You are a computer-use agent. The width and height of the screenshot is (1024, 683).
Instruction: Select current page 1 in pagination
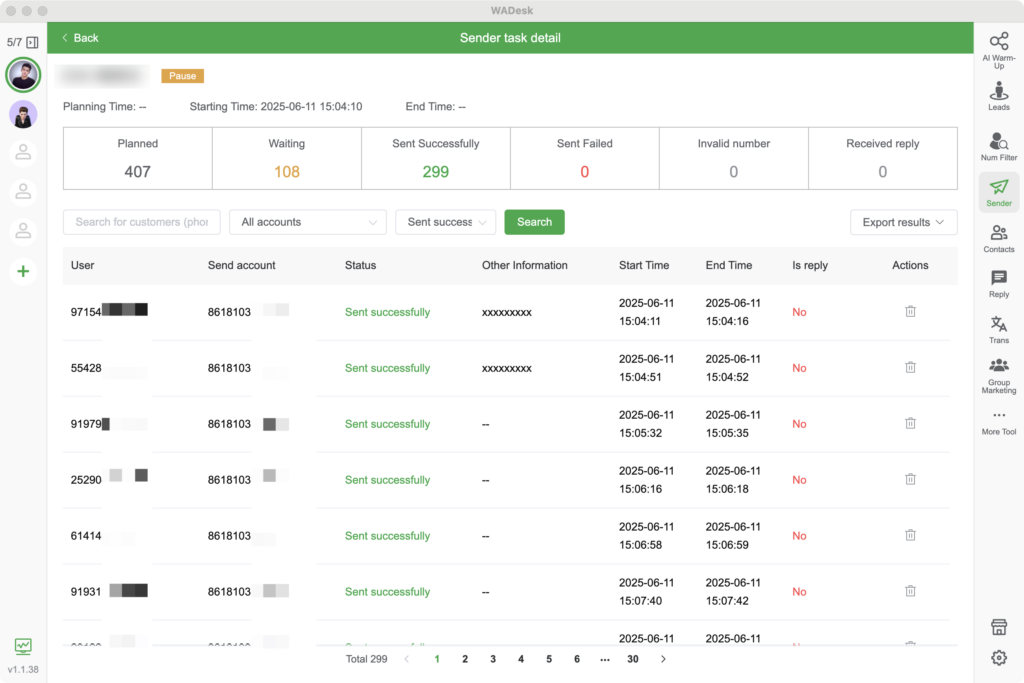(437, 659)
